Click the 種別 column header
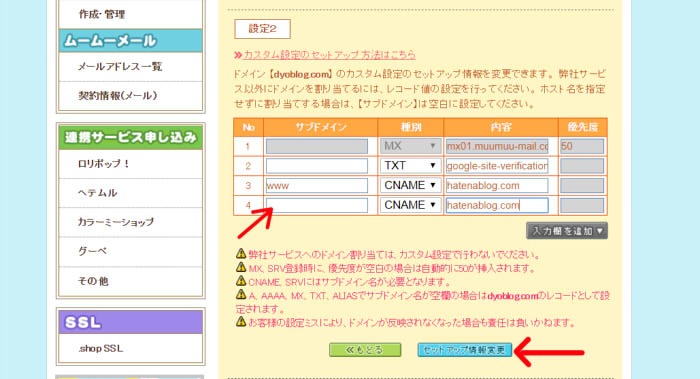This screenshot has height=379, width=700. coord(411,127)
